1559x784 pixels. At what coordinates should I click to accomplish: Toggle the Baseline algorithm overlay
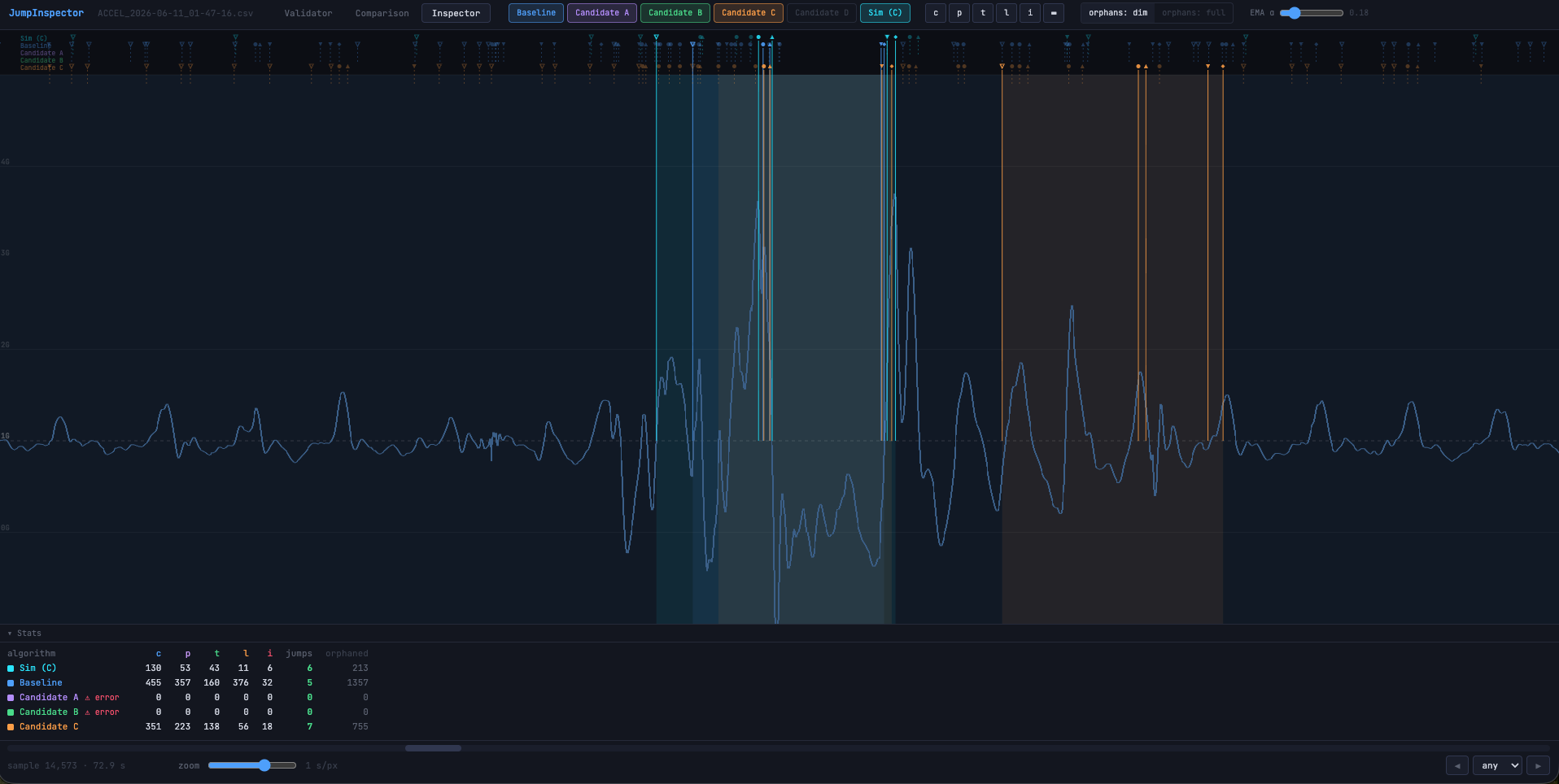click(536, 13)
